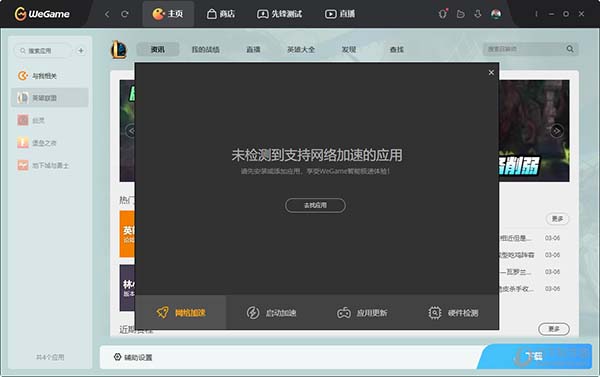Click the search apps field in sidebar

tap(43, 51)
